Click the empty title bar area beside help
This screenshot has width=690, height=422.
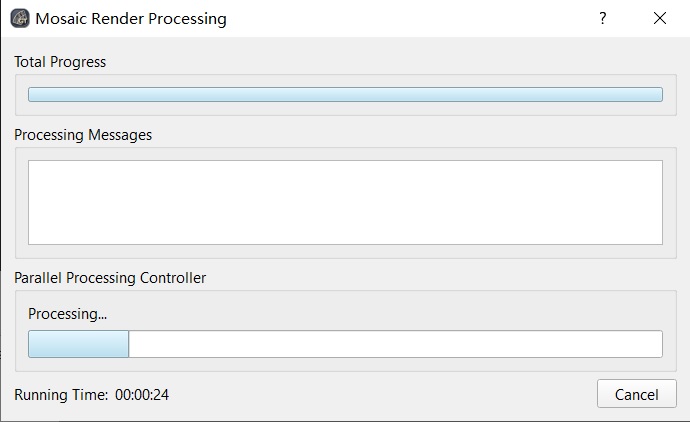(x=409, y=18)
